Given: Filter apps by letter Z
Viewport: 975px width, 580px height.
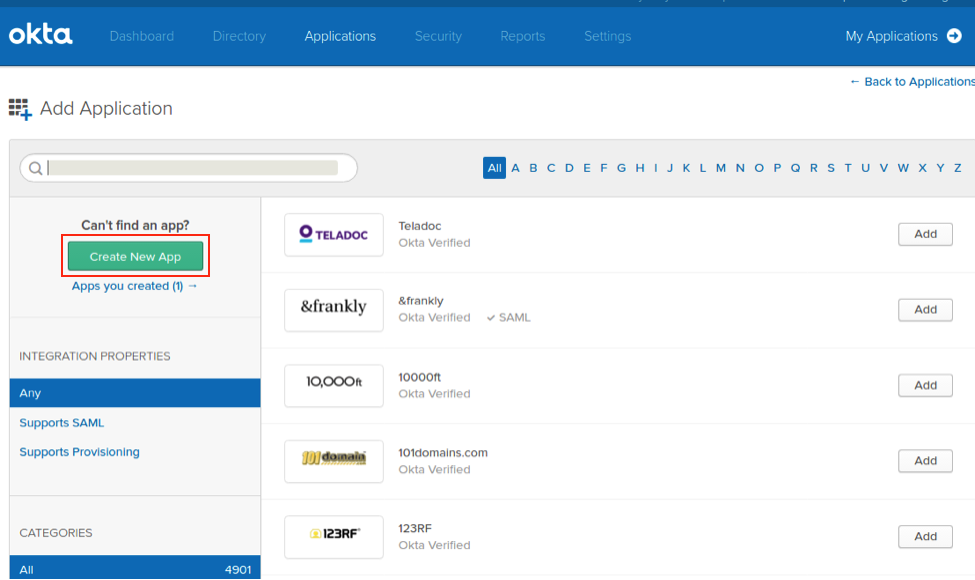Looking at the screenshot, I should [x=958, y=168].
